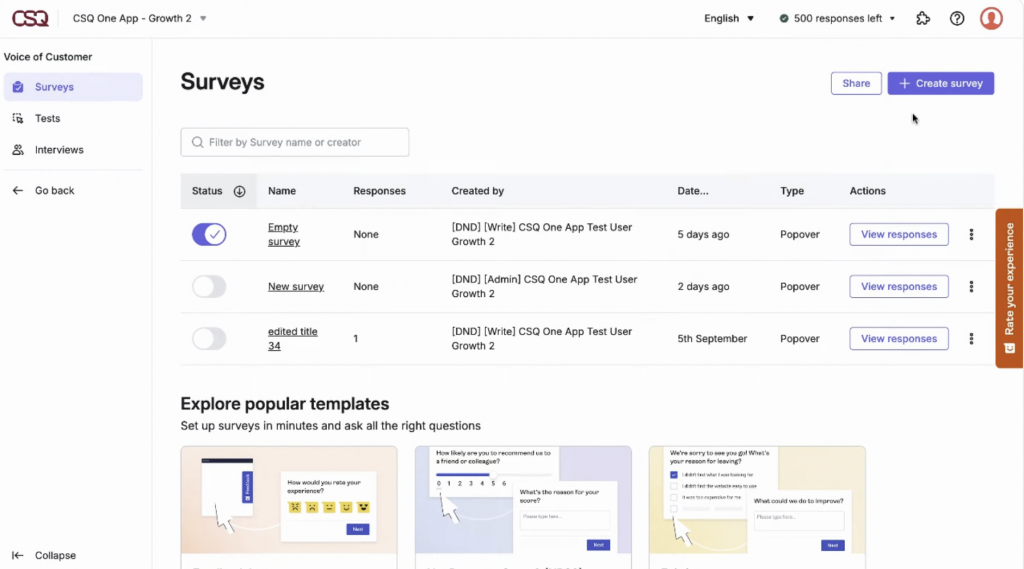This screenshot has width=1024, height=569.
Task: Open the user profile avatar
Action: click(991, 18)
